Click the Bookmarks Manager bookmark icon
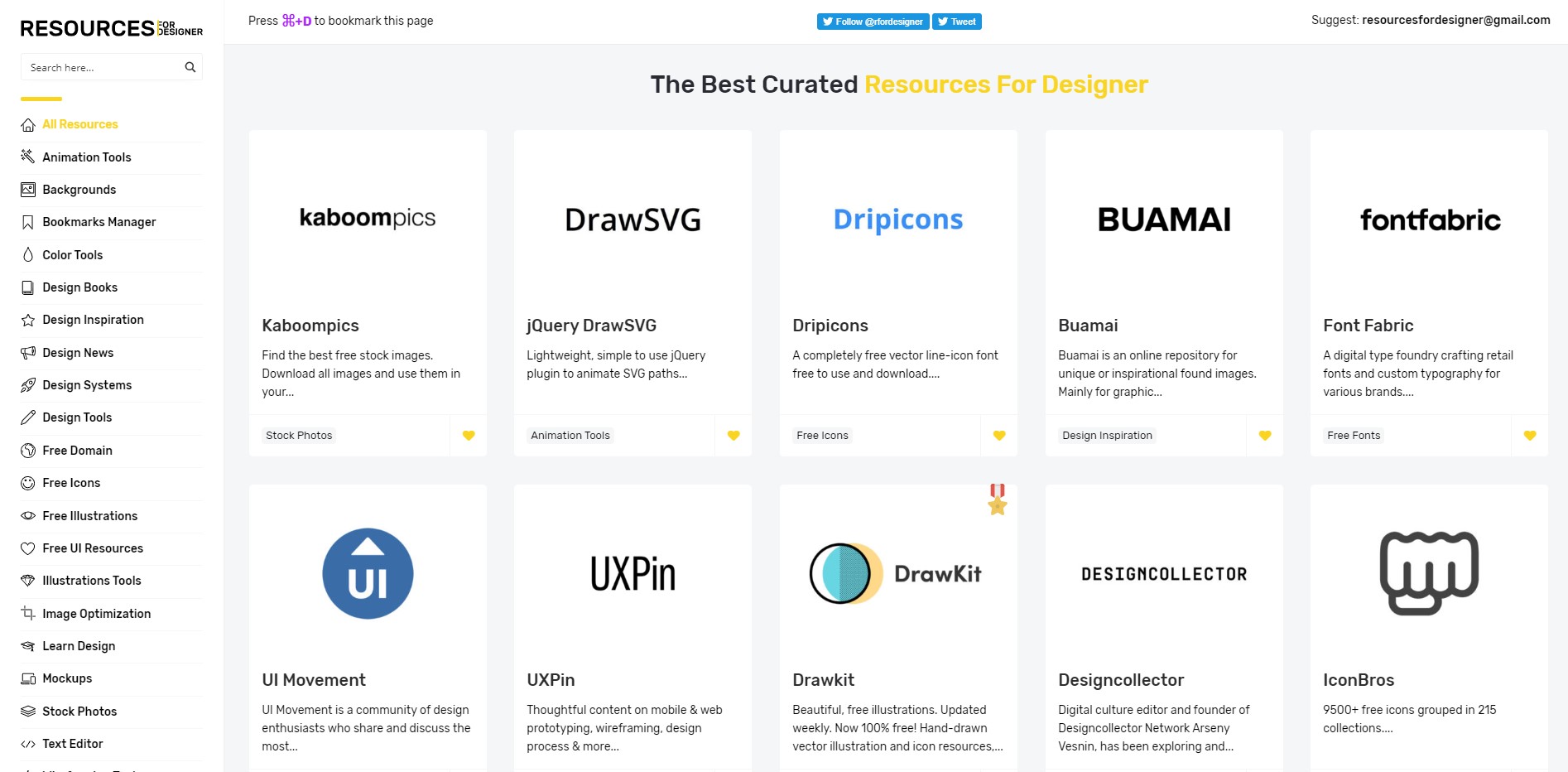The height and width of the screenshot is (772, 1568). click(x=28, y=222)
